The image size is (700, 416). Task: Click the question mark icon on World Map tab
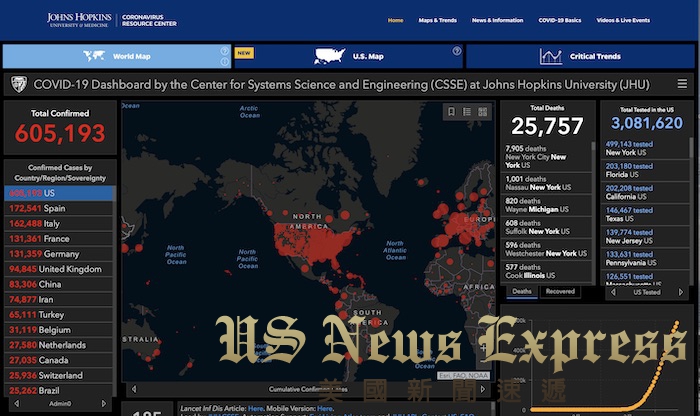tap(225, 50)
